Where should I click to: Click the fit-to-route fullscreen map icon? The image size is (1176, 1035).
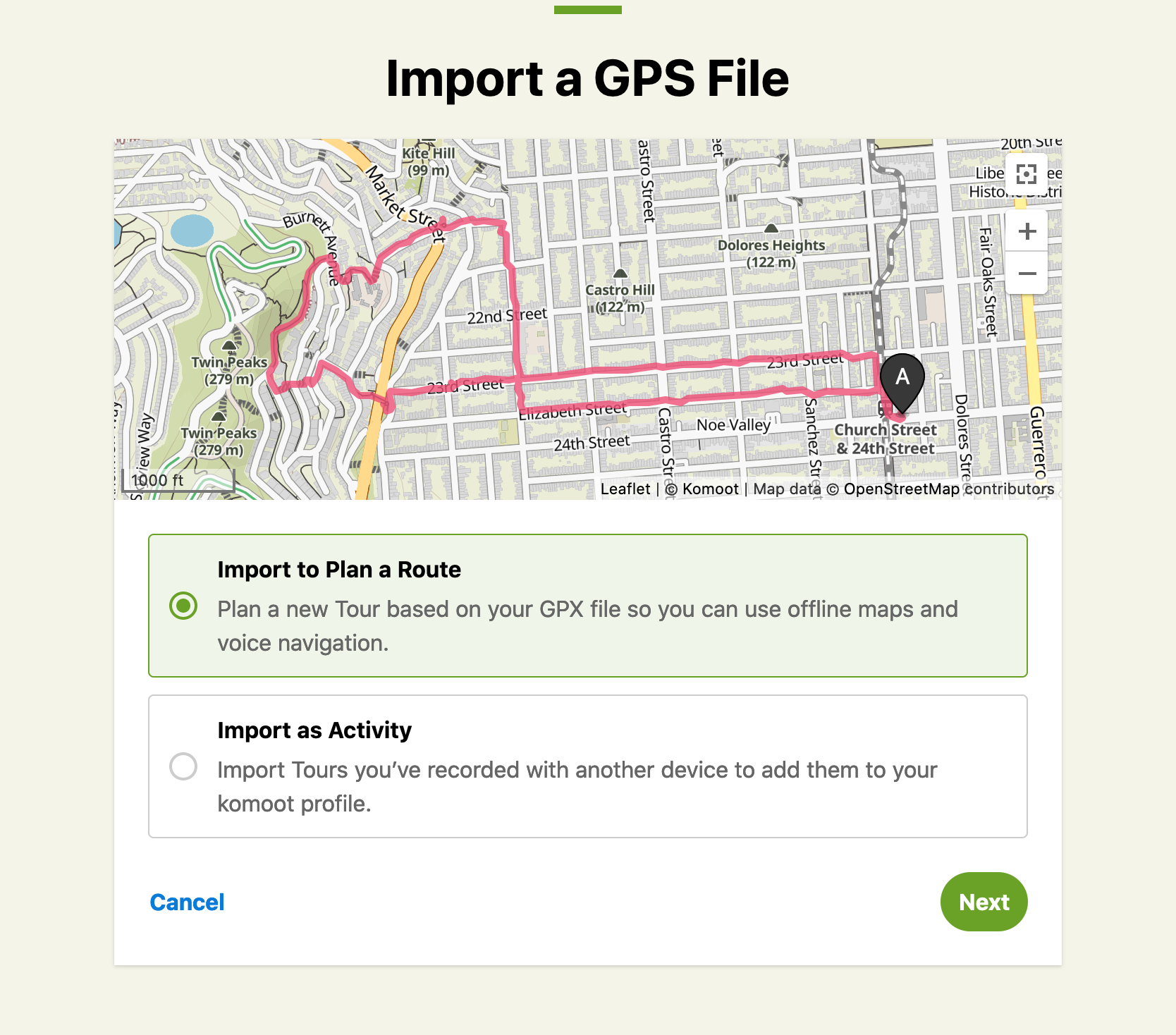coord(1027,174)
